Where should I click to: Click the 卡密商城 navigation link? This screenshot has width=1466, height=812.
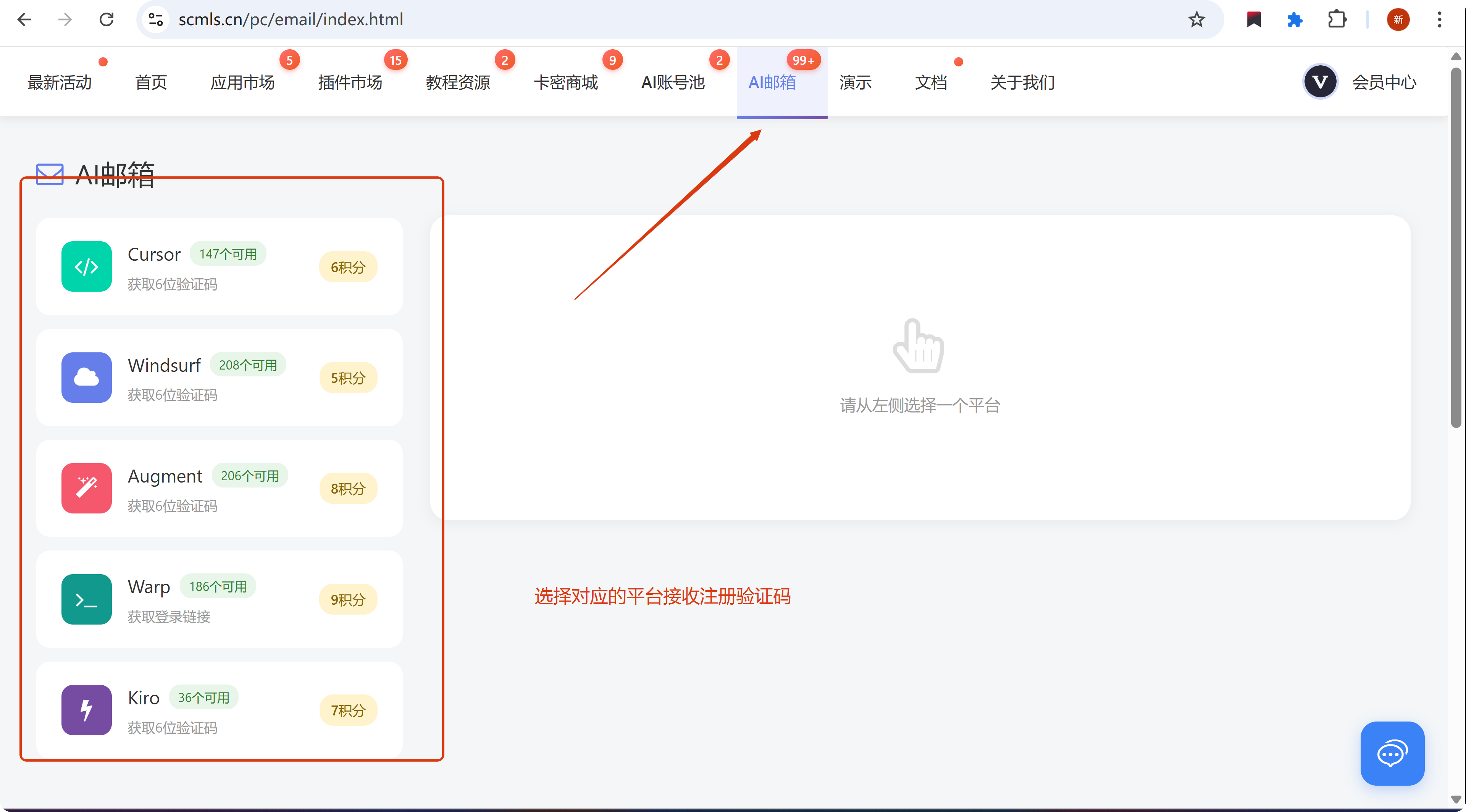(x=566, y=82)
